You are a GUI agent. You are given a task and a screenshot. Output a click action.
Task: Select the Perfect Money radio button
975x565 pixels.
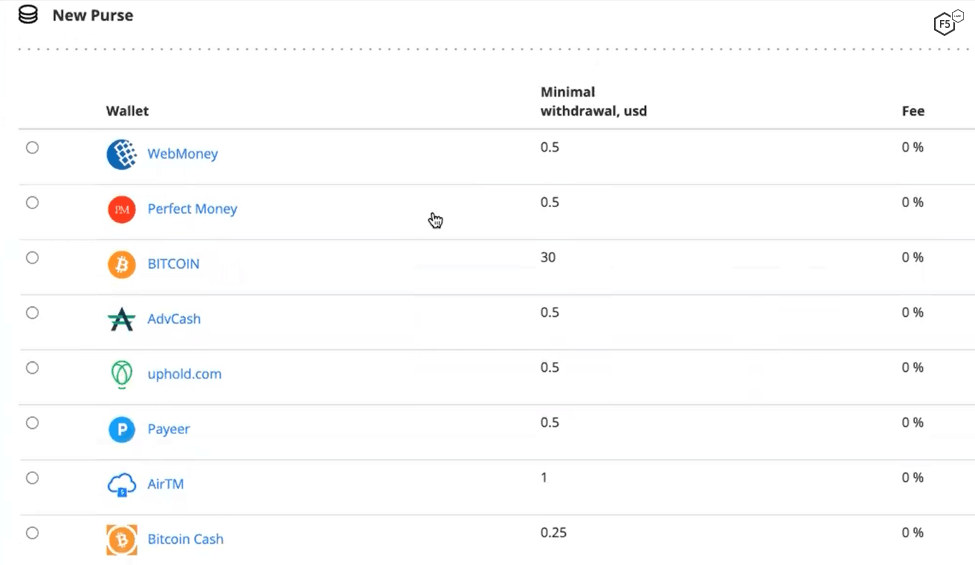[33, 203]
